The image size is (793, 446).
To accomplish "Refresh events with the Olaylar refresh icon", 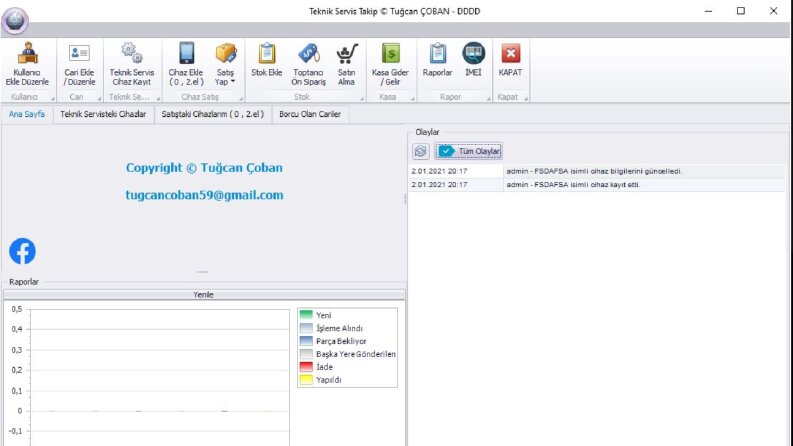I will 420,151.
